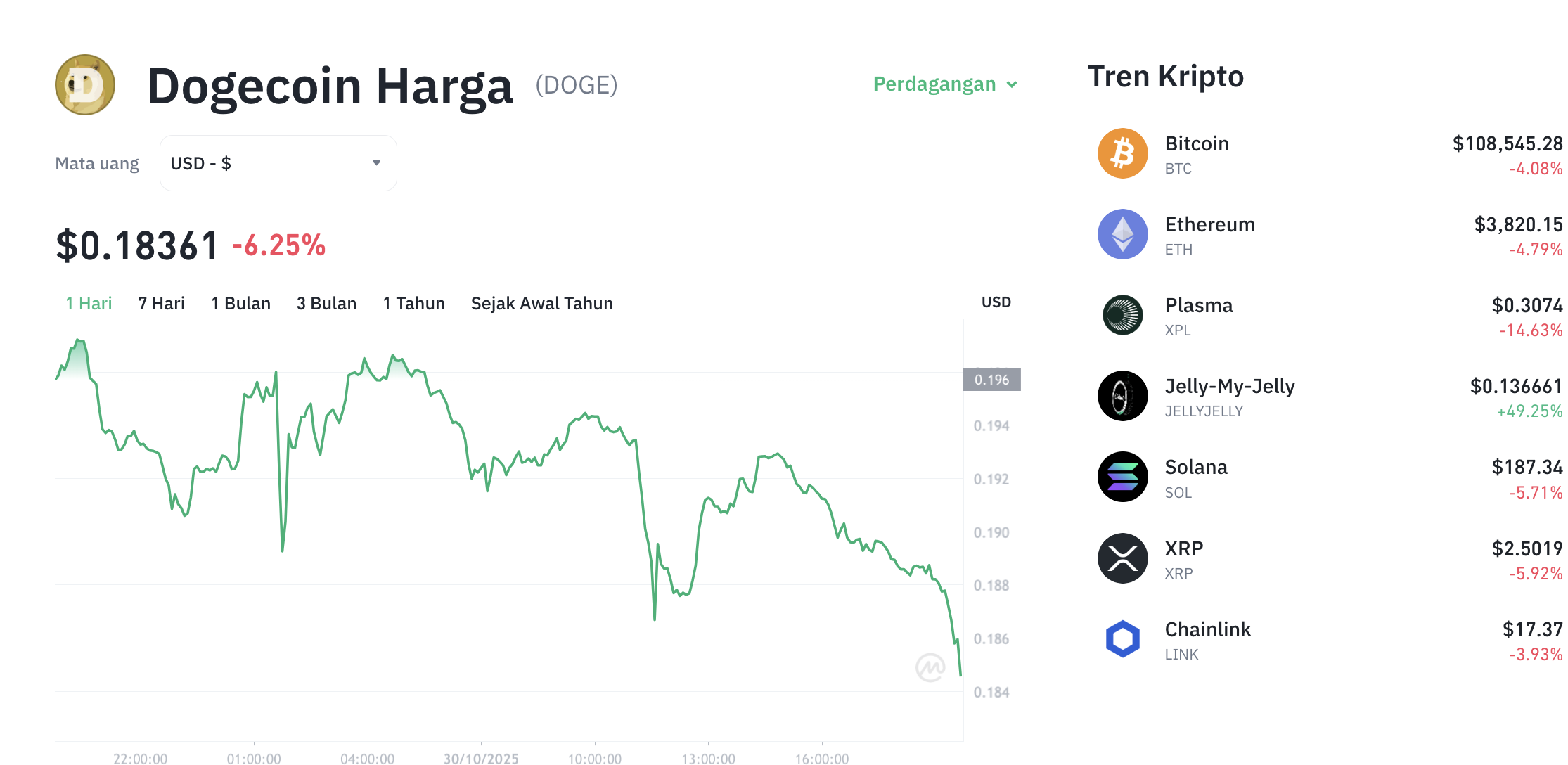Open the Mata uang selector chevron
The image size is (1568, 765).
click(377, 162)
